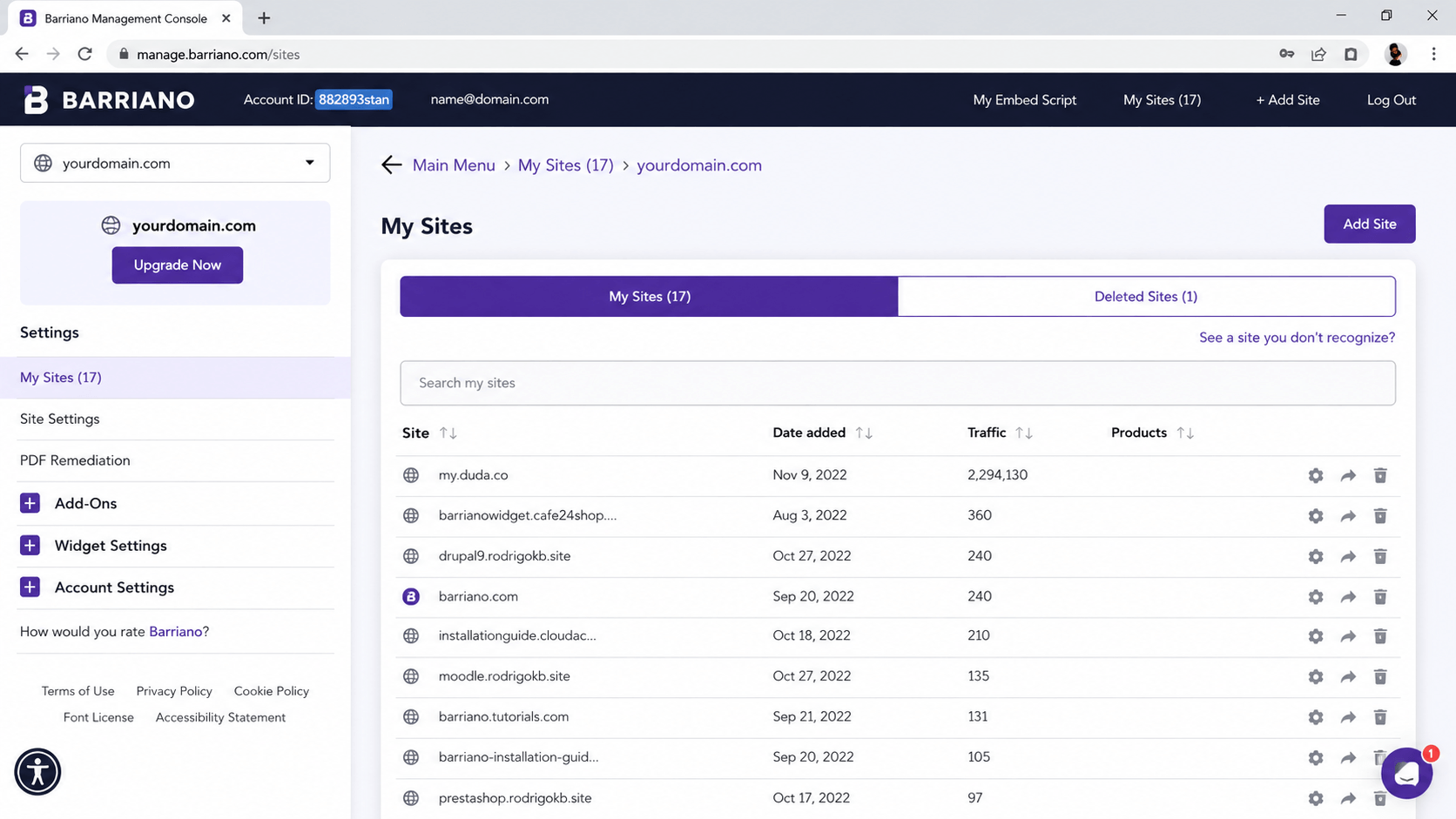Sort table by Site column
The height and width of the screenshot is (819, 1456).
(448, 433)
